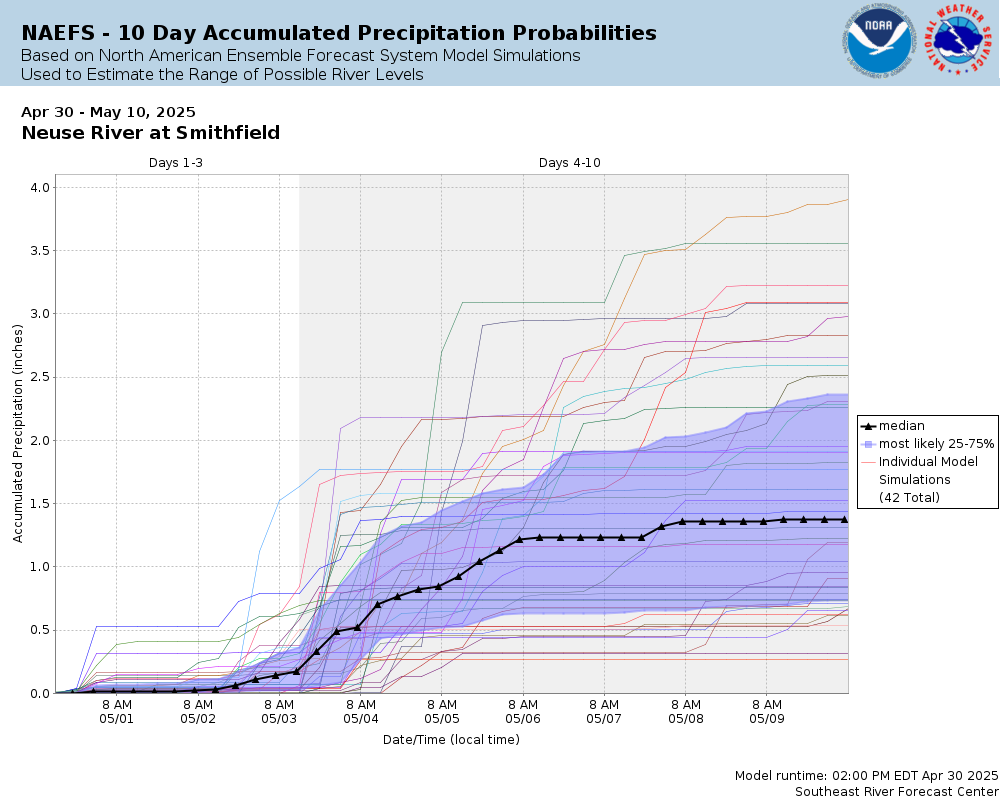Click the National Weather Service logo
This screenshot has height=800, width=1000.
tap(958, 40)
